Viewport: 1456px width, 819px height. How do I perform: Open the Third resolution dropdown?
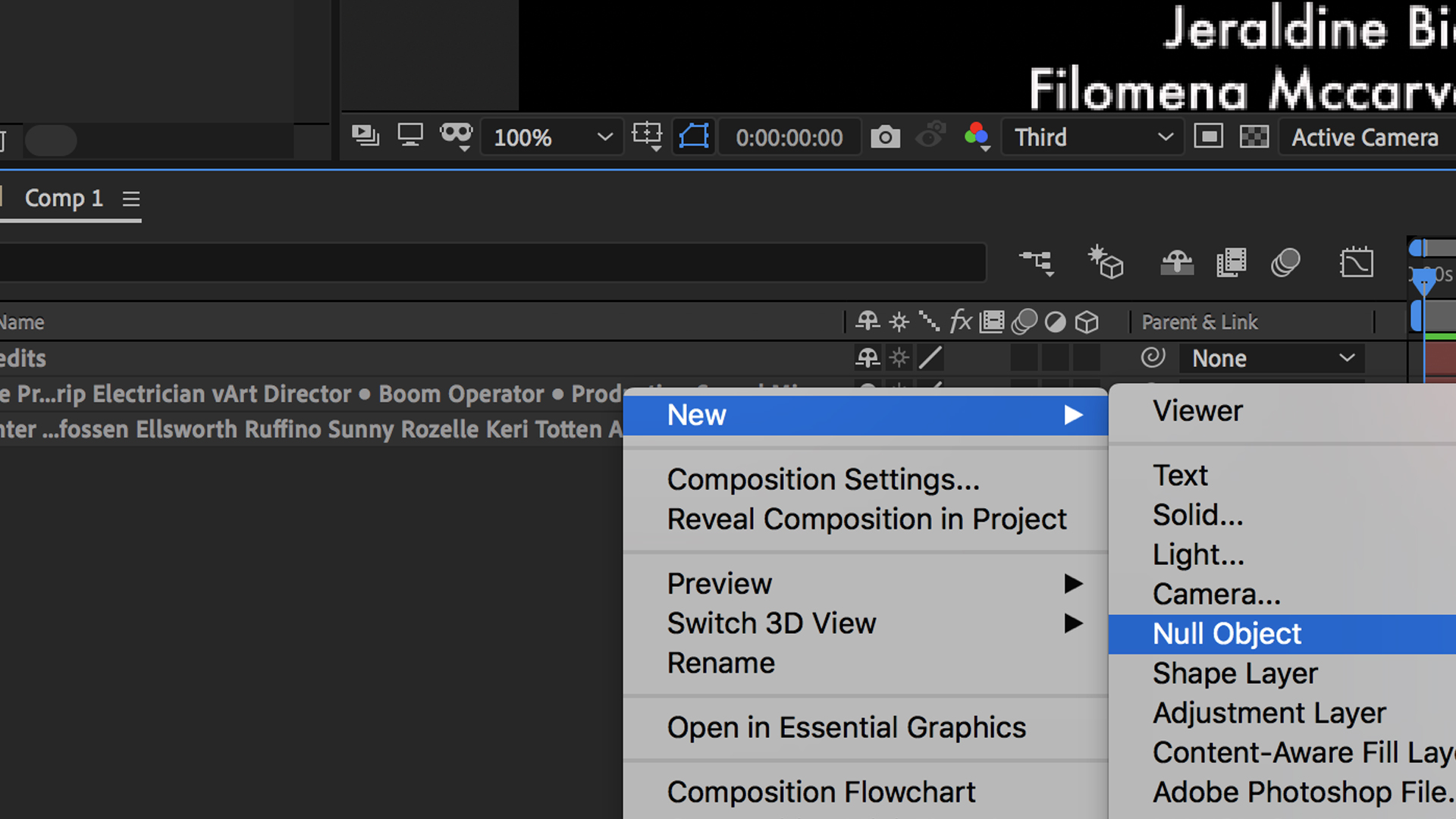coord(1092,137)
